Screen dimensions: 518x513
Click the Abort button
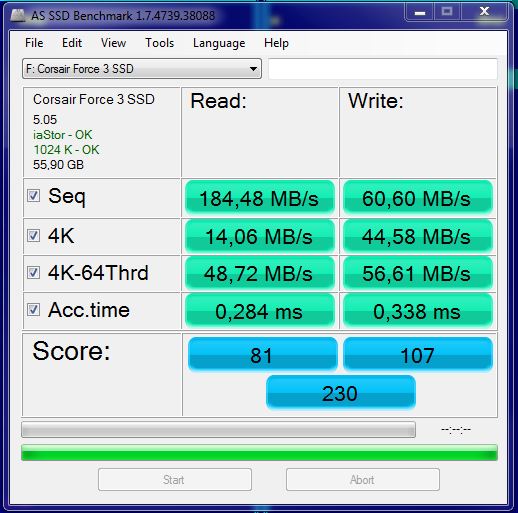(363, 480)
